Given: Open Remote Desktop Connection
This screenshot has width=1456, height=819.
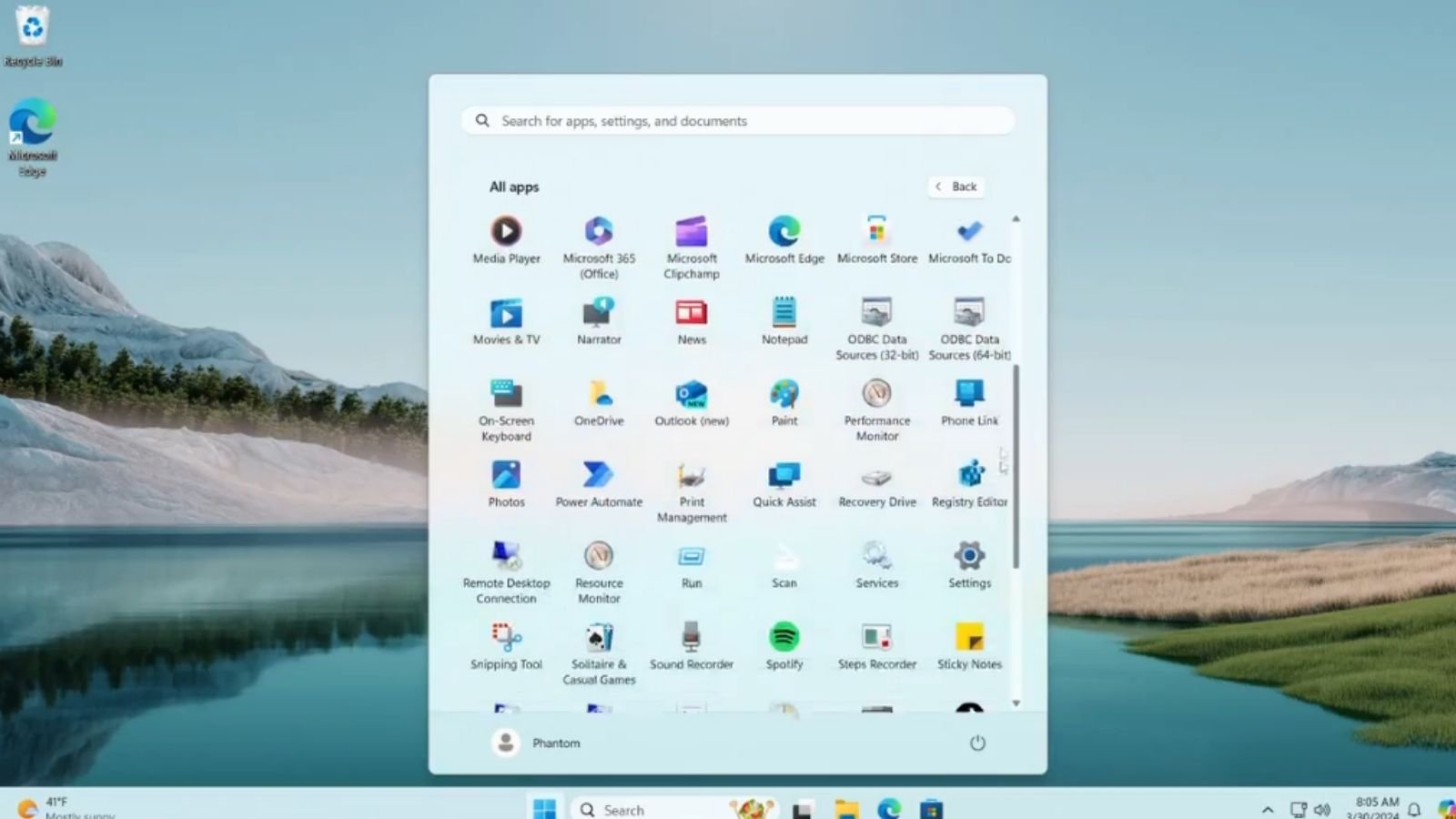Looking at the screenshot, I should tap(506, 572).
